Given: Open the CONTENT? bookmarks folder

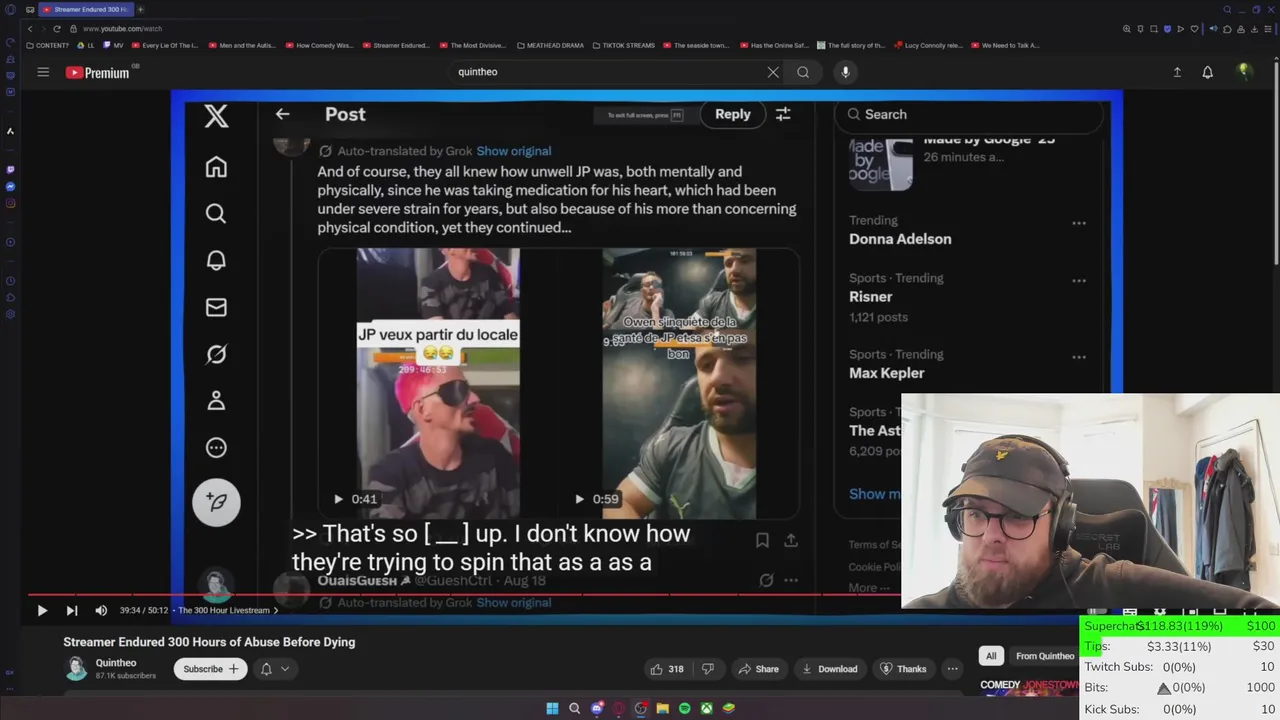Looking at the screenshot, I should click(x=48, y=45).
